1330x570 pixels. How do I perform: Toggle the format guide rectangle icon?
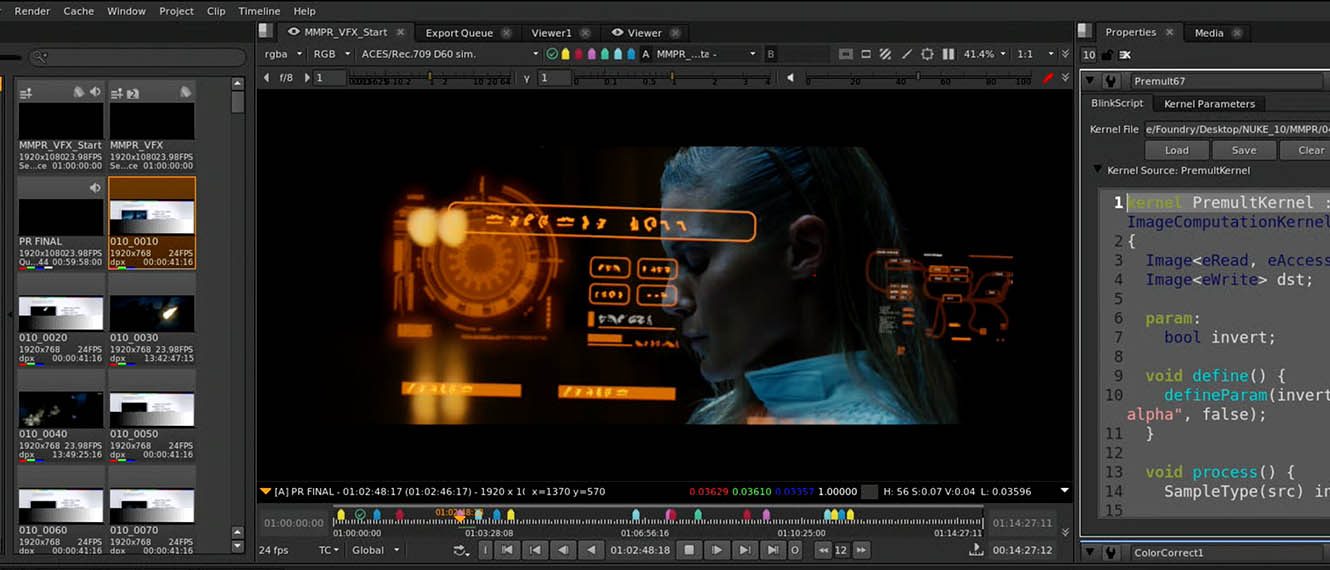click(866, 54)
